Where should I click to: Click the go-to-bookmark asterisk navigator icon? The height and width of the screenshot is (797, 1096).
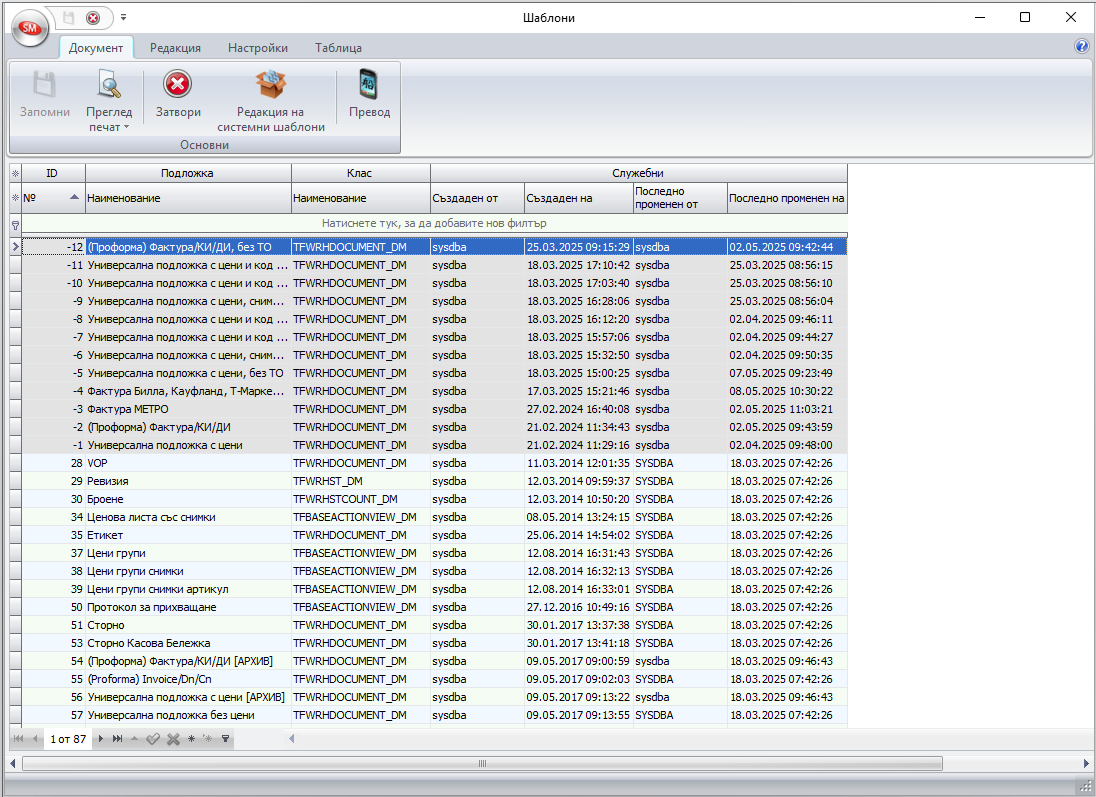click(208, 738)
